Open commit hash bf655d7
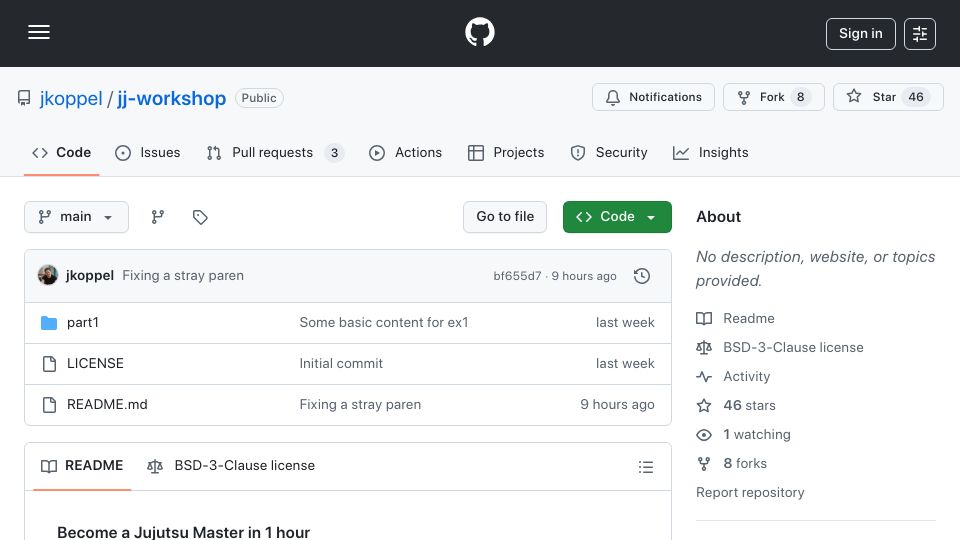960x540 pixels. pyautogui.click(x=517, y=276)
